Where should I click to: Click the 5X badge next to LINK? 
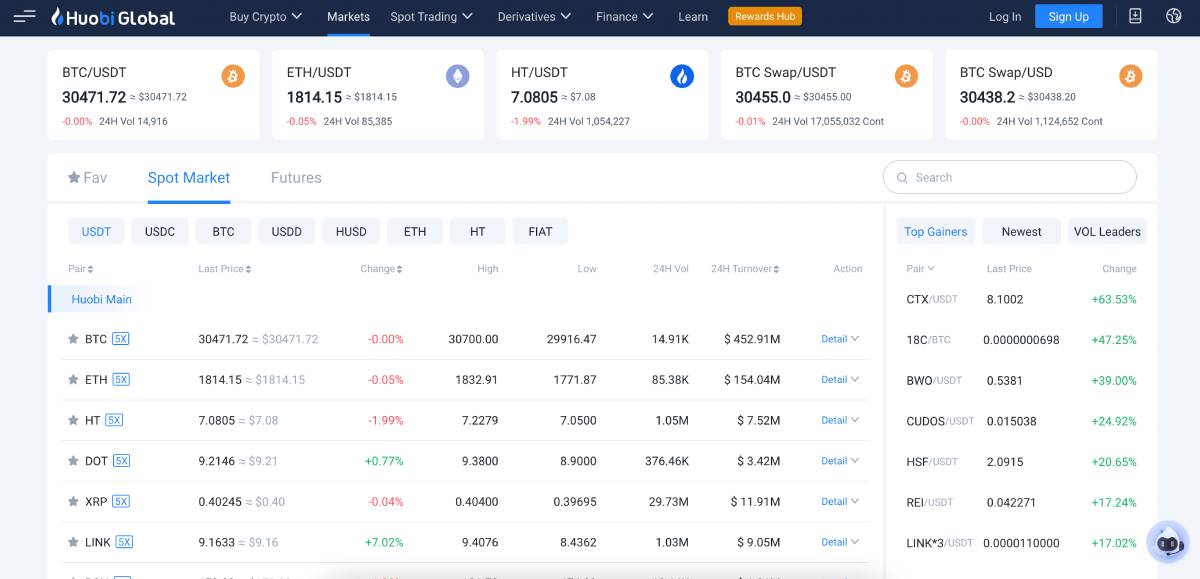[x=124, y=542]
